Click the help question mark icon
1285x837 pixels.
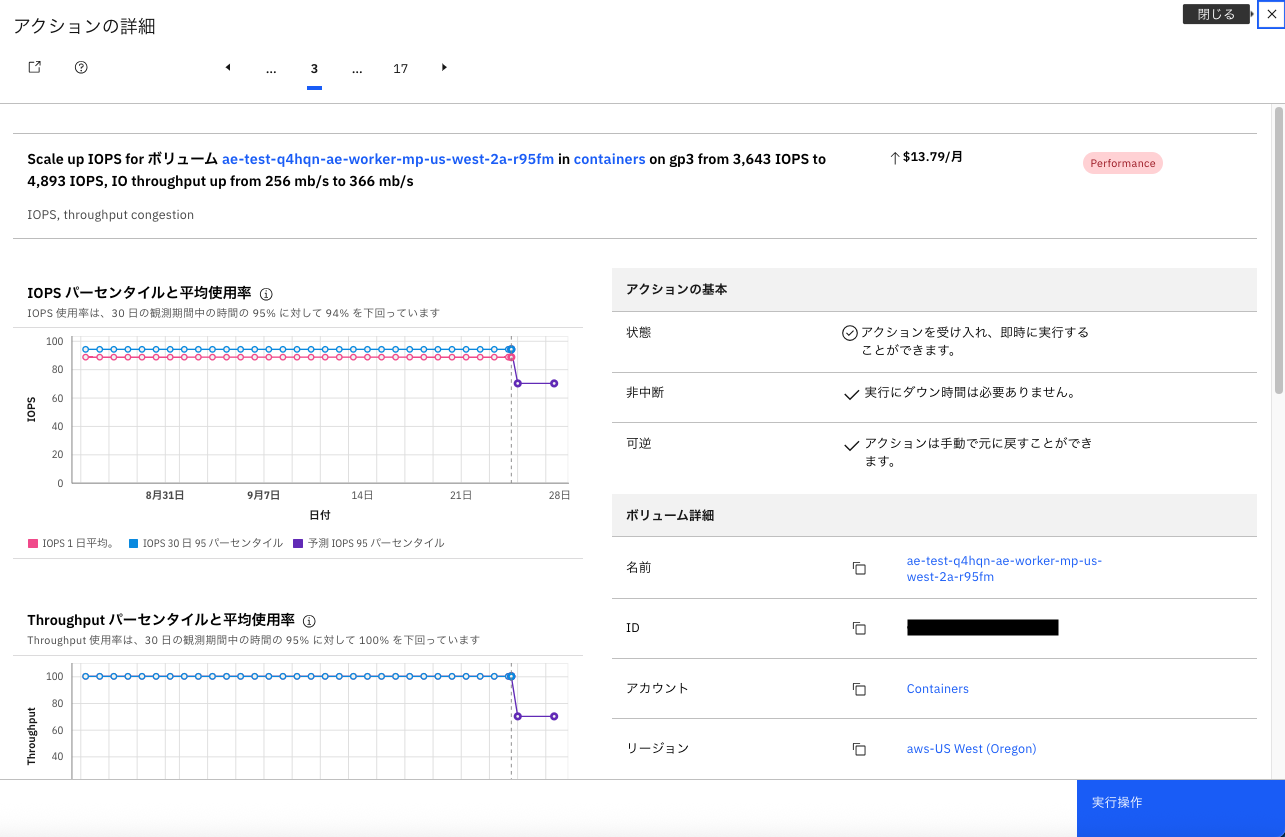[x=82, y=67]
